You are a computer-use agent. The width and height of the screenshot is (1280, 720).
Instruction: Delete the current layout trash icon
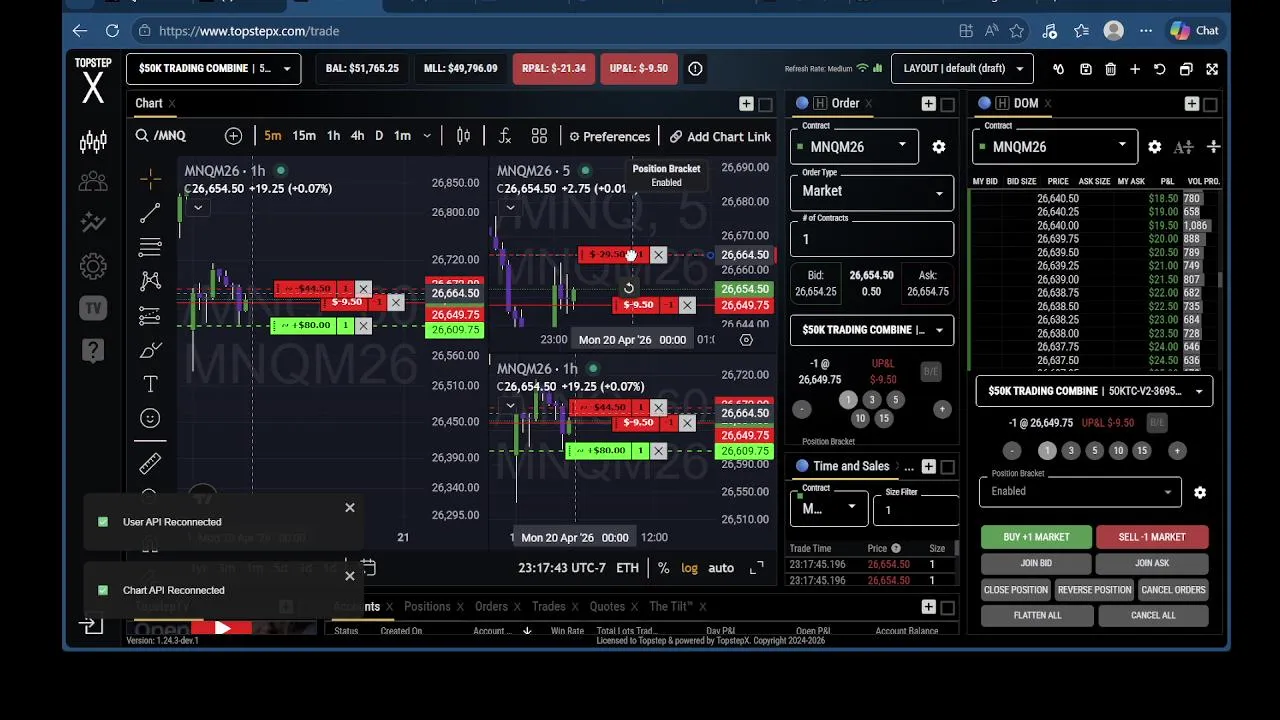(1110, 69)
